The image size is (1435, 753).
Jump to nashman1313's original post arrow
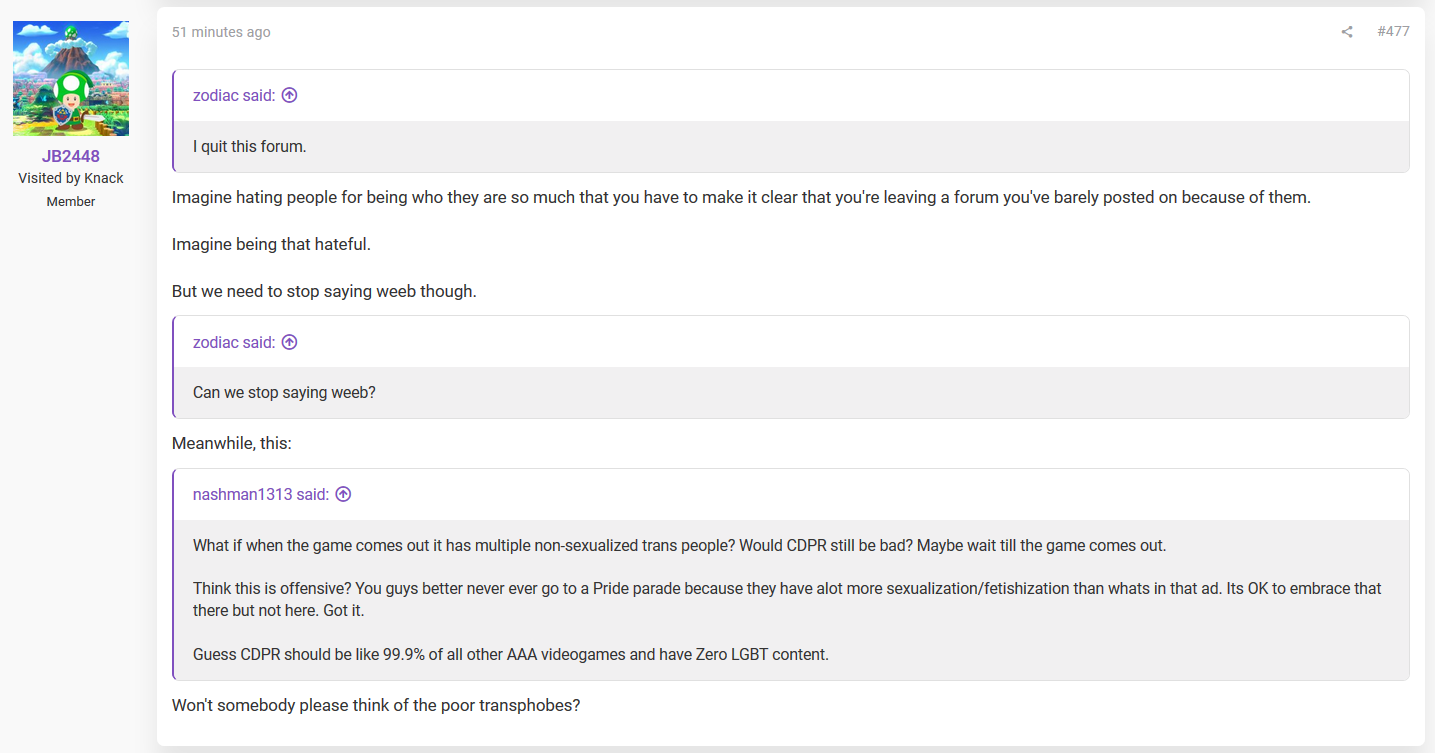(343, 494)
